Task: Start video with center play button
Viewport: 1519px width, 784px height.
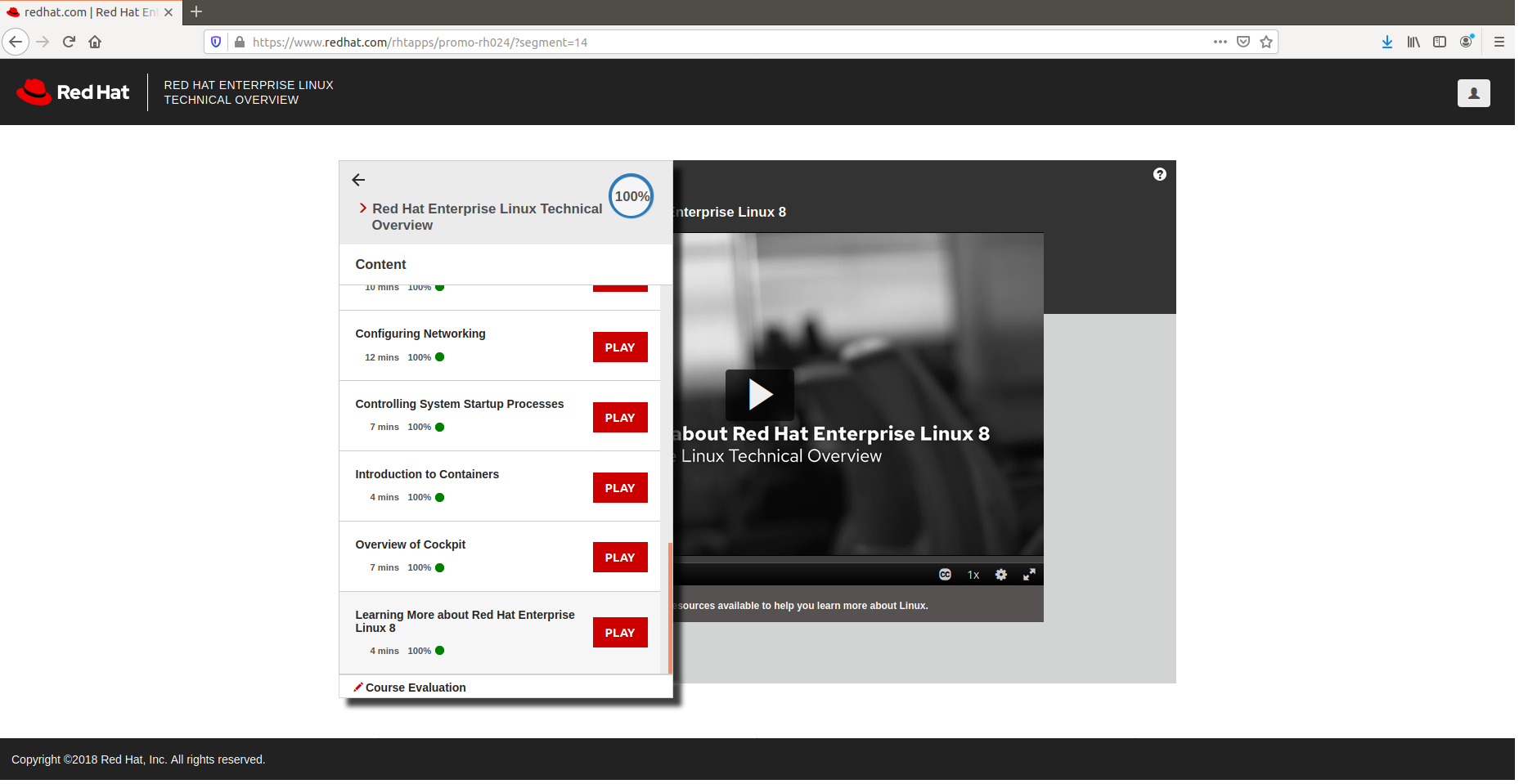Action: (x=760, y=395)
